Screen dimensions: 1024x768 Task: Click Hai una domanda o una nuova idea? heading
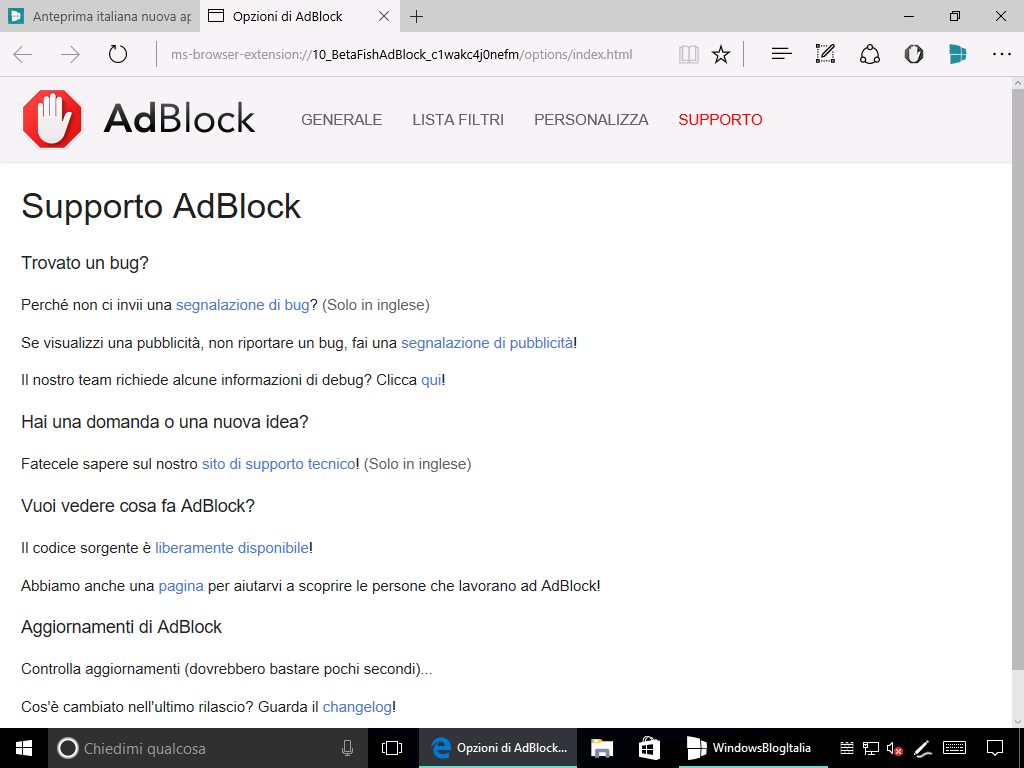click(x=165, y=422)
